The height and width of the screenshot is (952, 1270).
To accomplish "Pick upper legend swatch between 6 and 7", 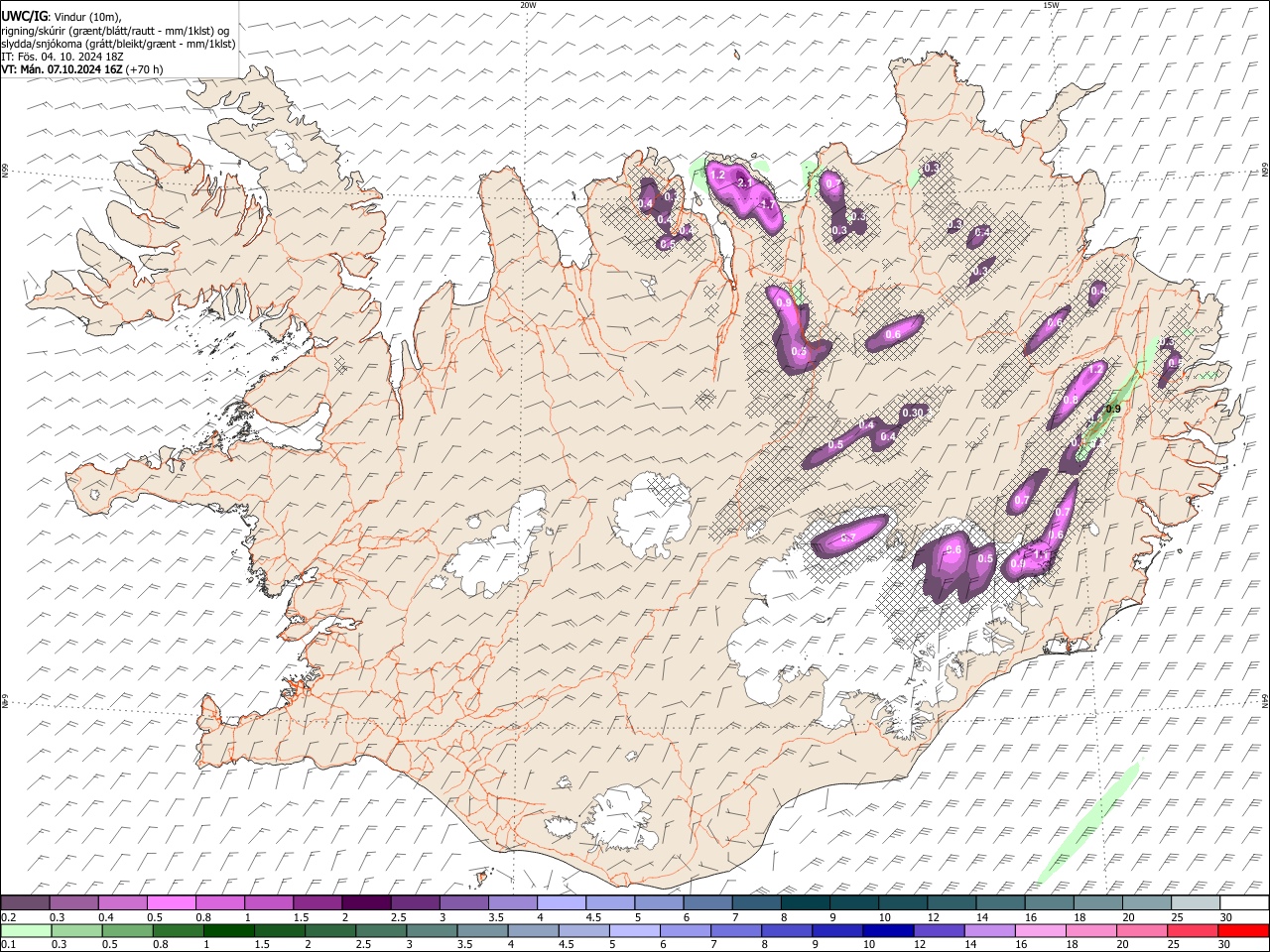I will click(706, 902).
